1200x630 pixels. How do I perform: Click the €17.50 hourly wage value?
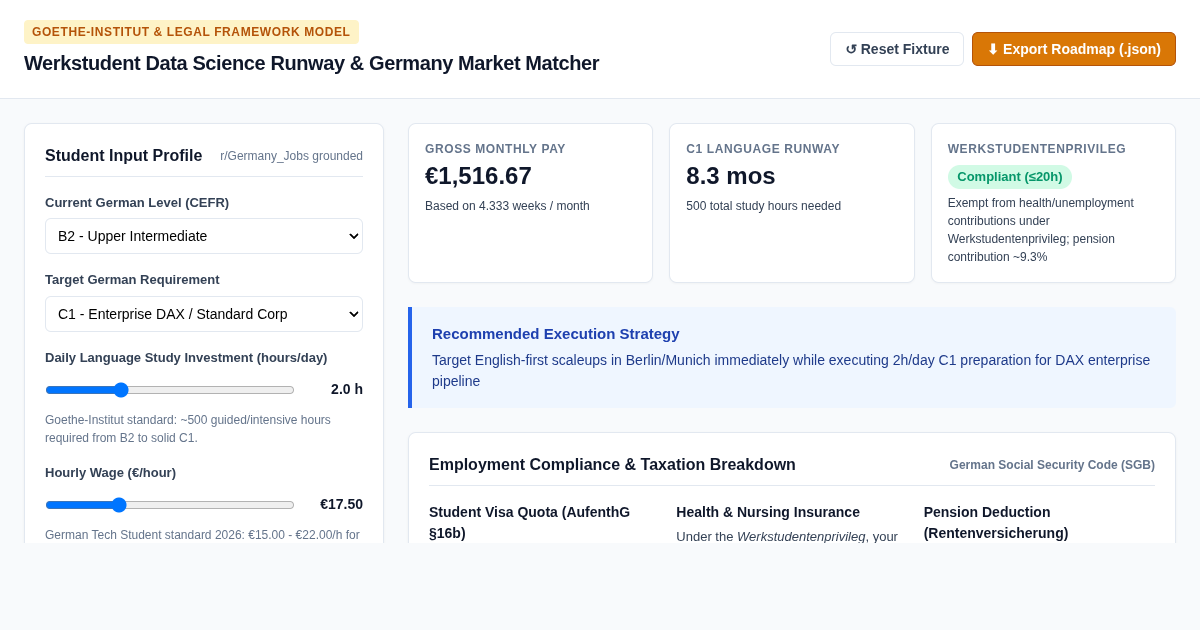coord(341,504)
